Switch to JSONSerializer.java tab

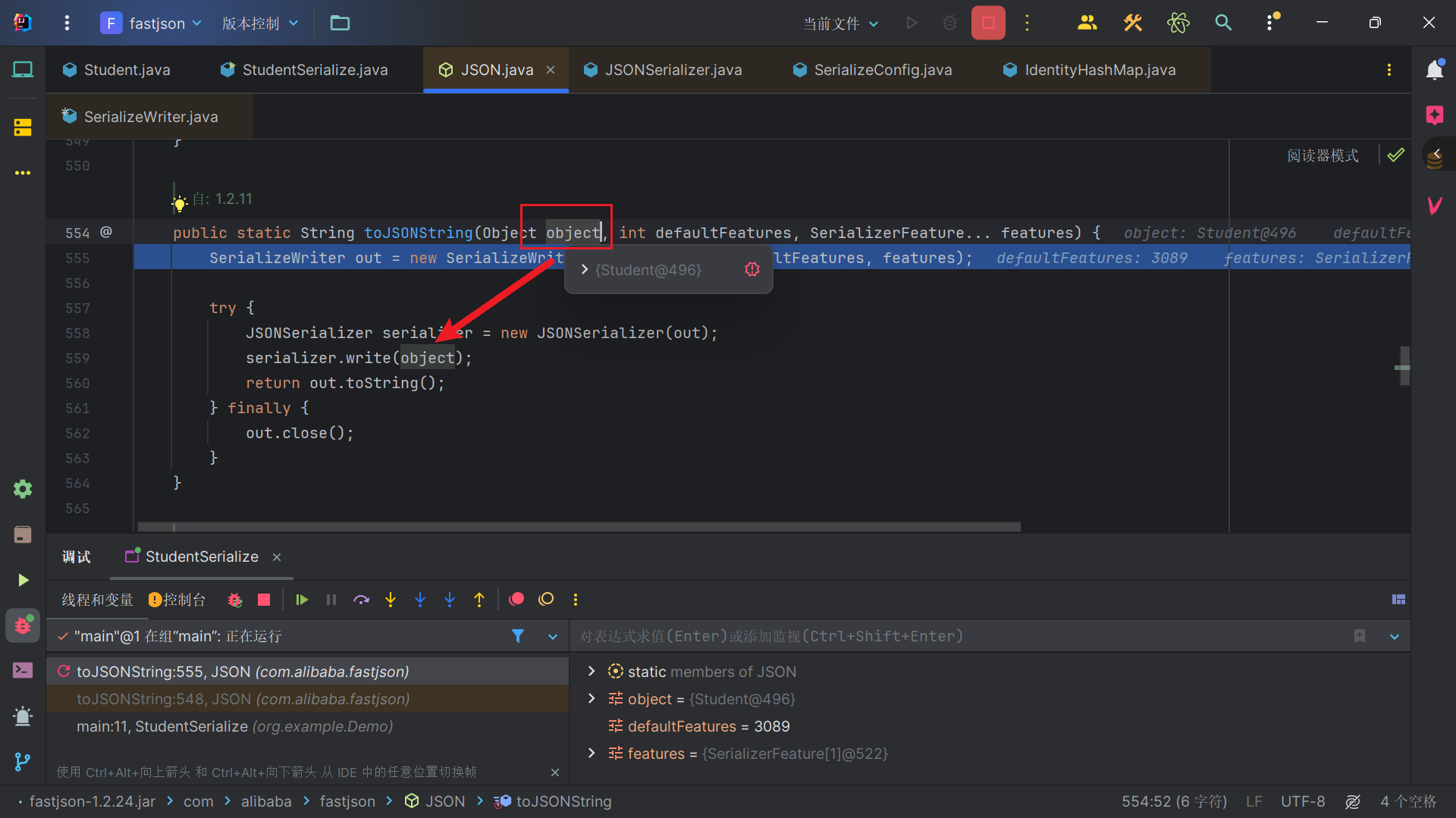(663, 70)
